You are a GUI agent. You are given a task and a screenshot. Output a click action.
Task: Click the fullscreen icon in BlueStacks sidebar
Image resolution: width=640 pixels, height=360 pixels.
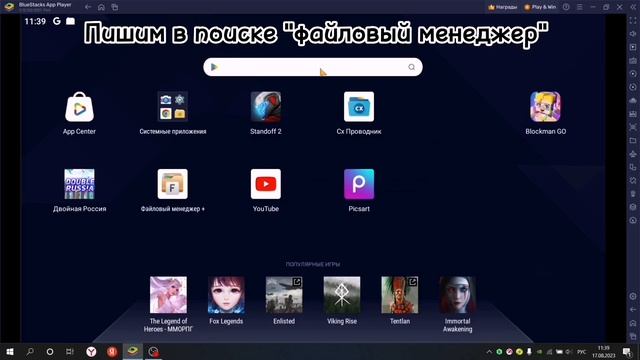click(633, 20)
